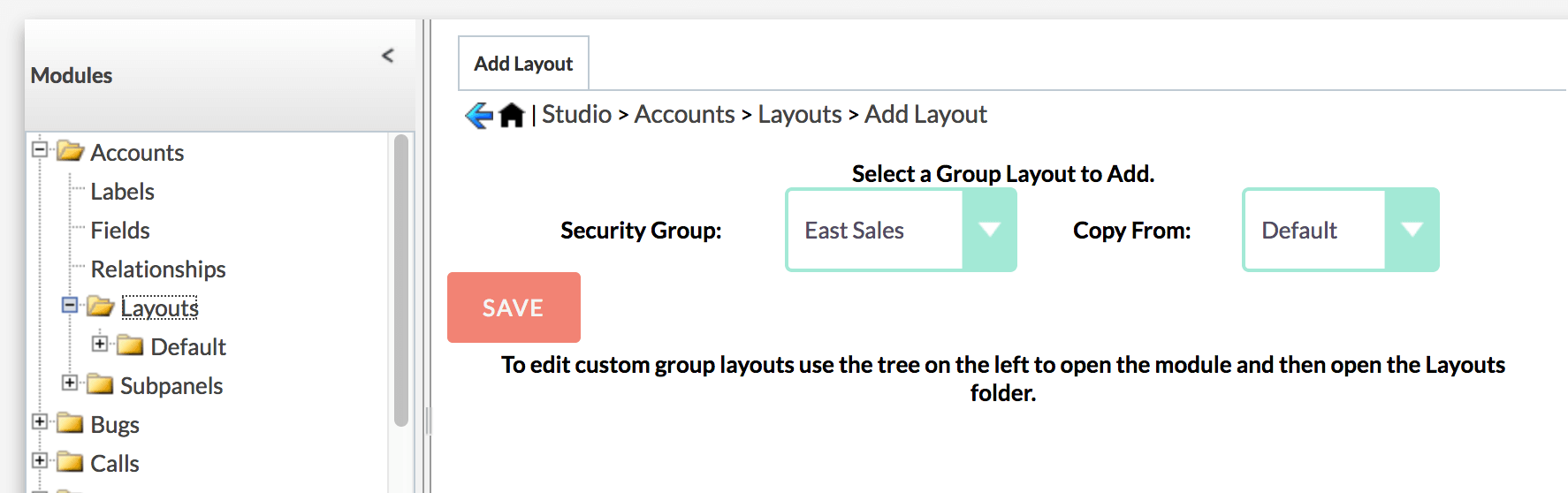The image size is (1568, 493).
Task: Click the Modules panel vertical scrollbar
Action: [401, 281]
